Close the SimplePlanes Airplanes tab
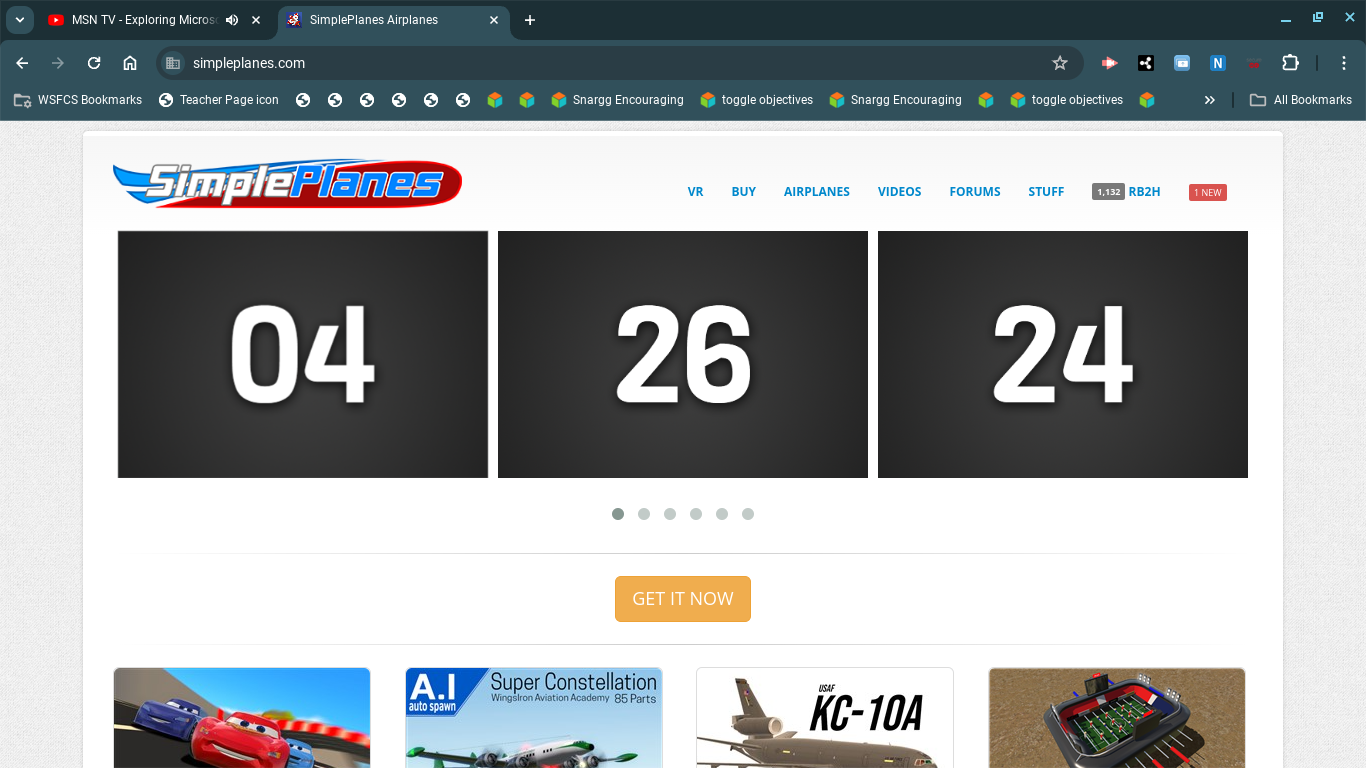The image size is (1366, 768). (494, 20)
